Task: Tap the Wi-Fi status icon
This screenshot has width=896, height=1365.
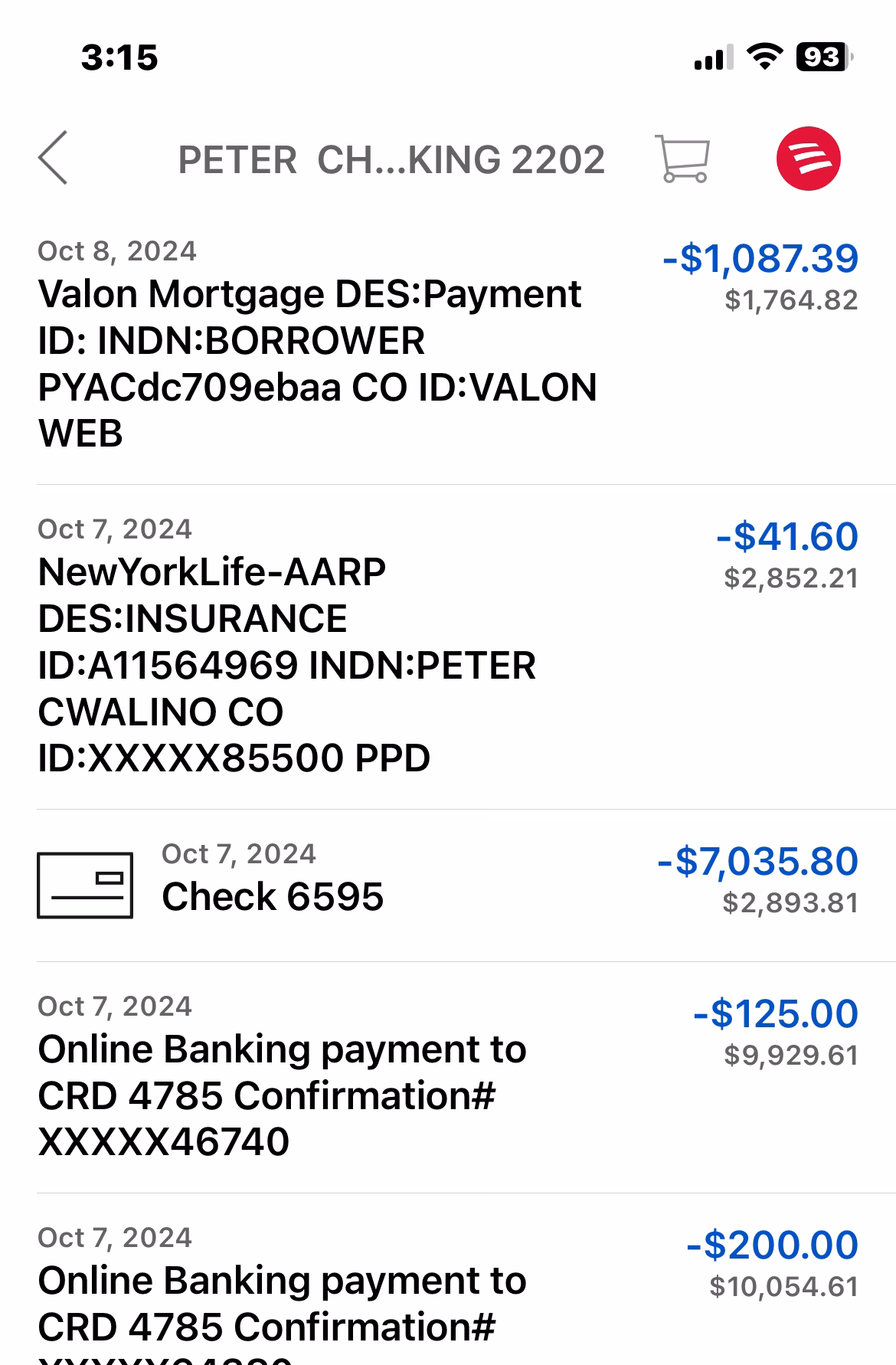Action: 764,57
